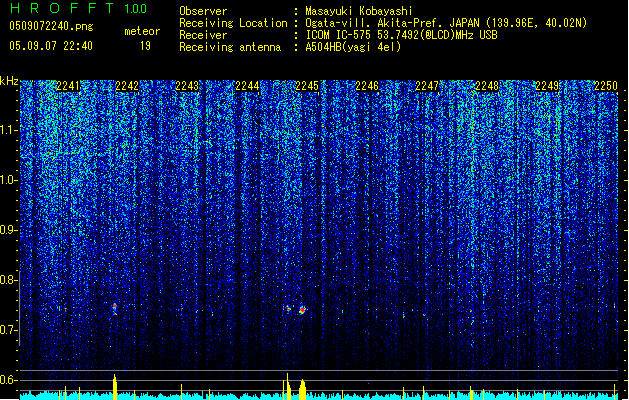Click the 0.7 kHz axis label
This screenshot has width=629, height=400.
click(x=9, y=330)
